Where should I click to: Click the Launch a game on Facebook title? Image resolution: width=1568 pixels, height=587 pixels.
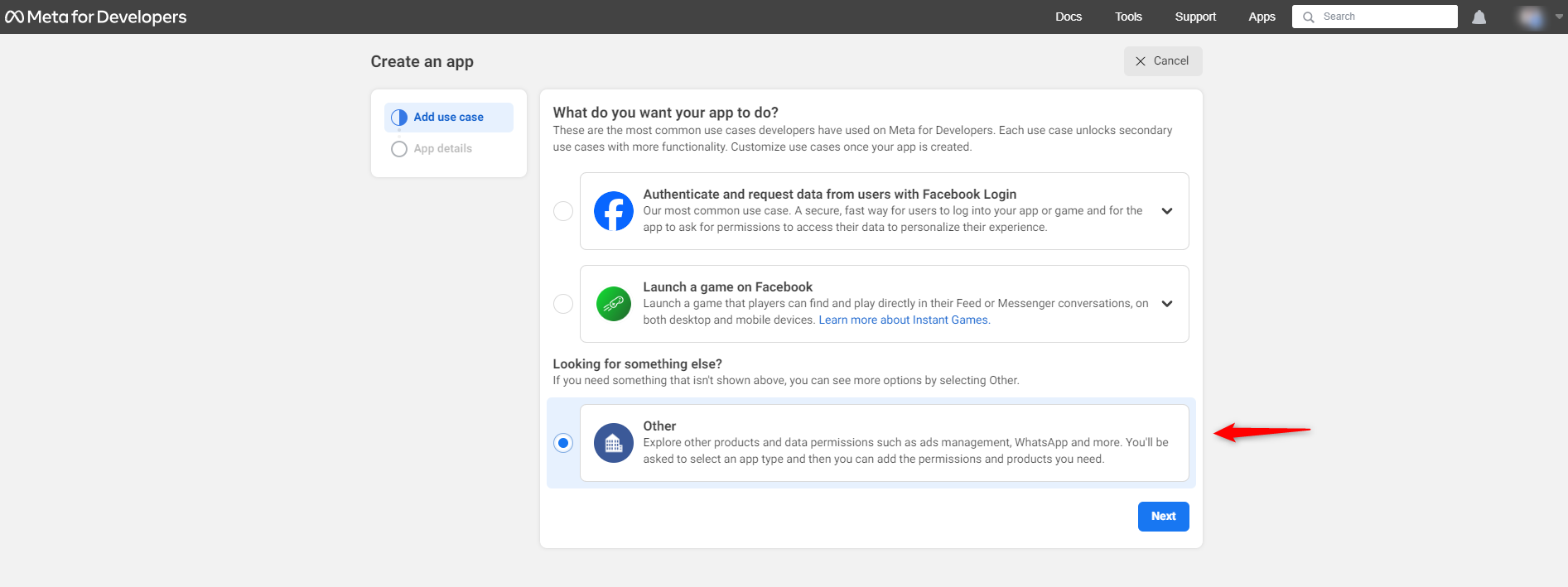tap(727, 287)
